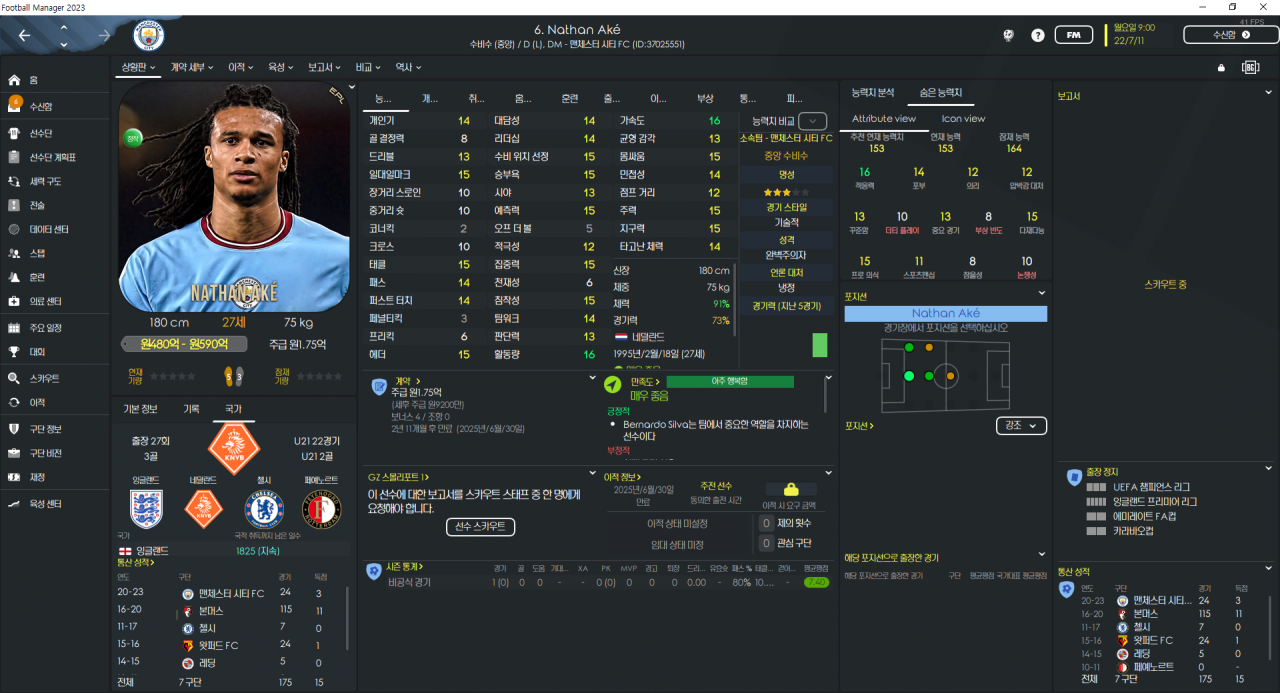The height and width of the screenshot is (693, 1280).
Task: Open the 만족도 section link
Action: (x=647, y=381)
